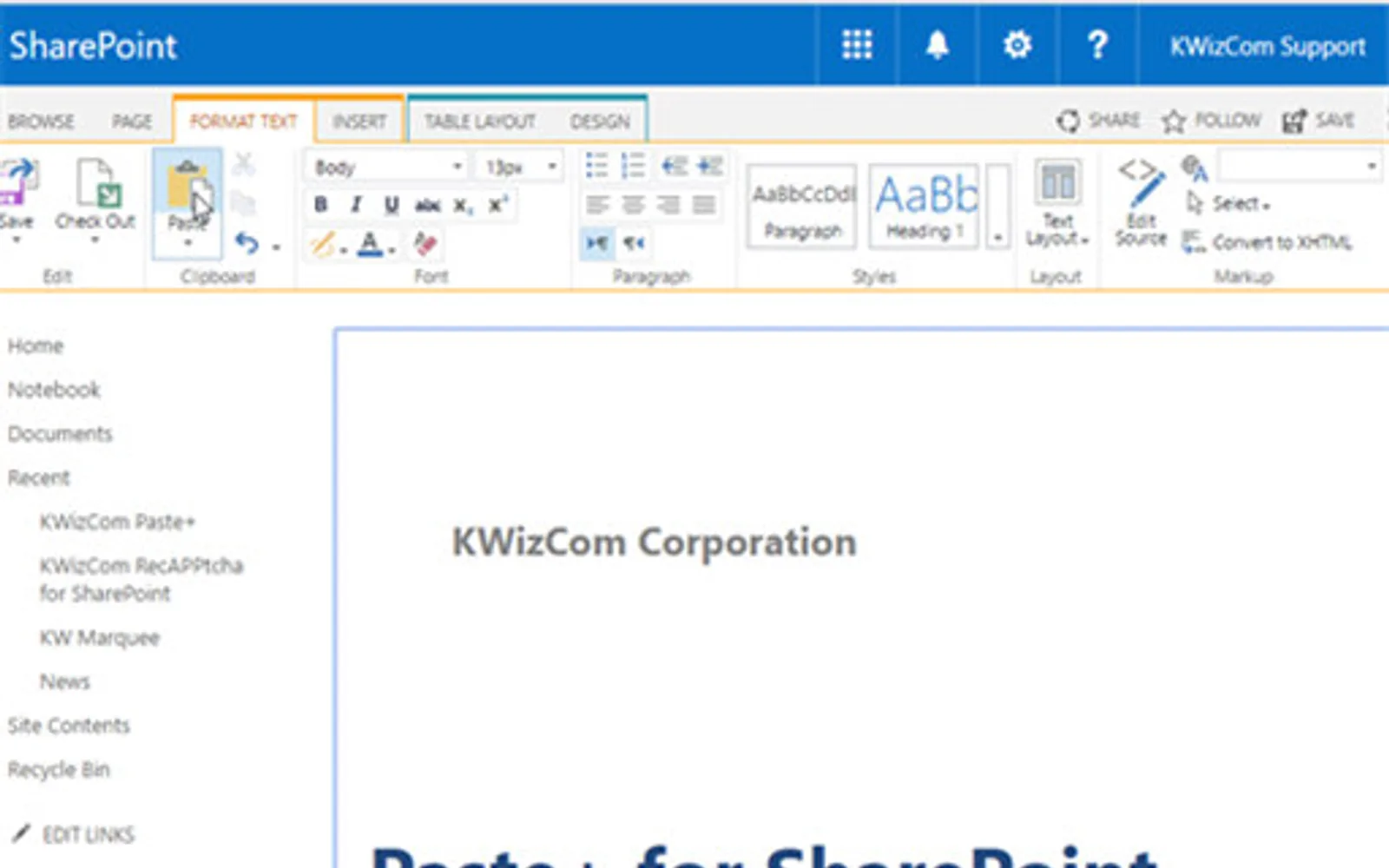Click the SHARE button

pos(1098,120)
